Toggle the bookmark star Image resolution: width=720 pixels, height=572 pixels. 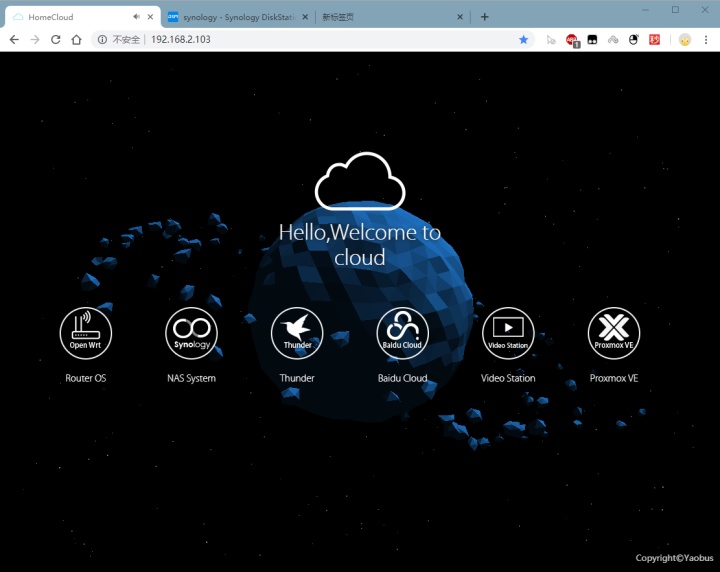pyautogui.click(x=523, y=39)
